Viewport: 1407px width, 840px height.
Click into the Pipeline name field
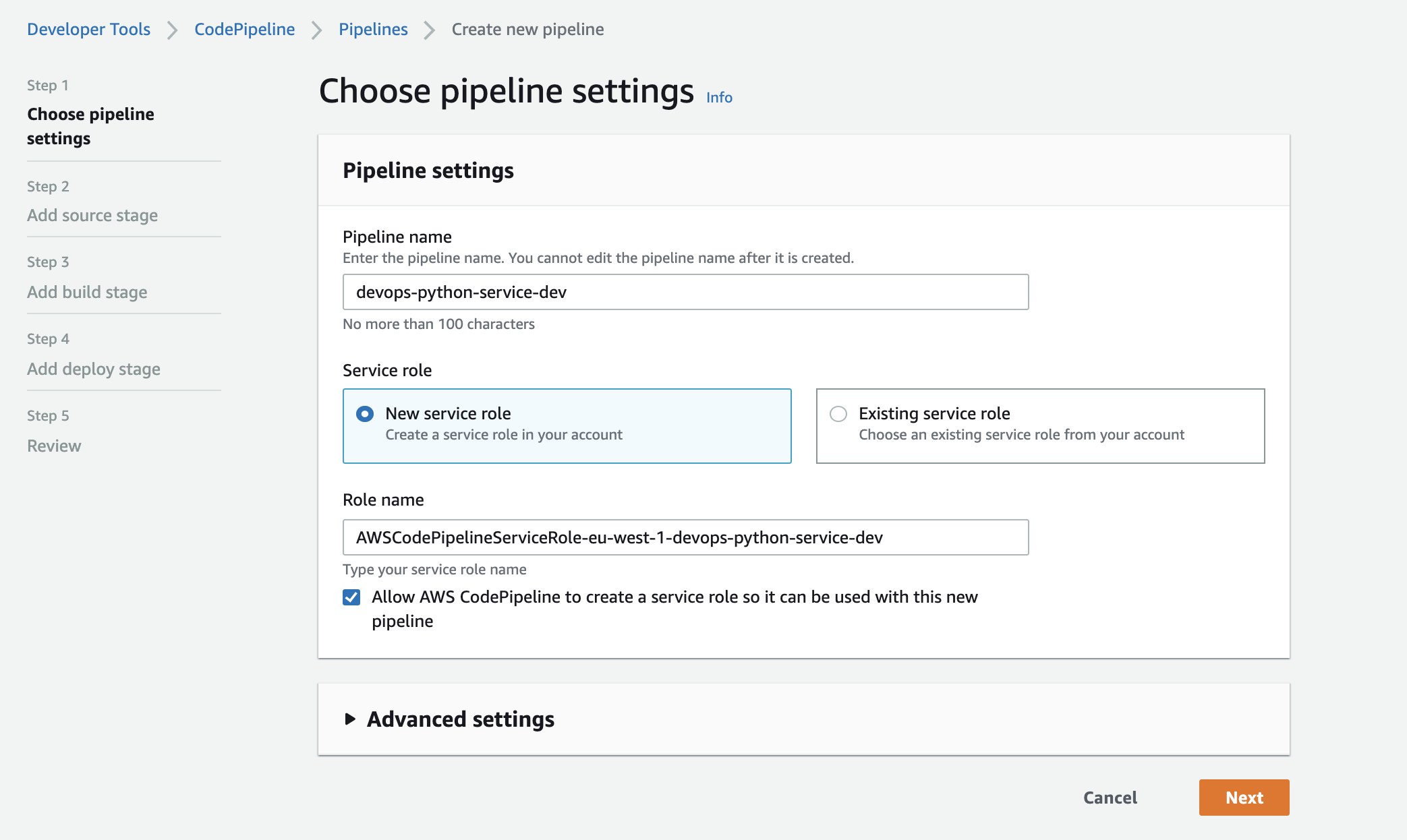(x=685, y=292)
